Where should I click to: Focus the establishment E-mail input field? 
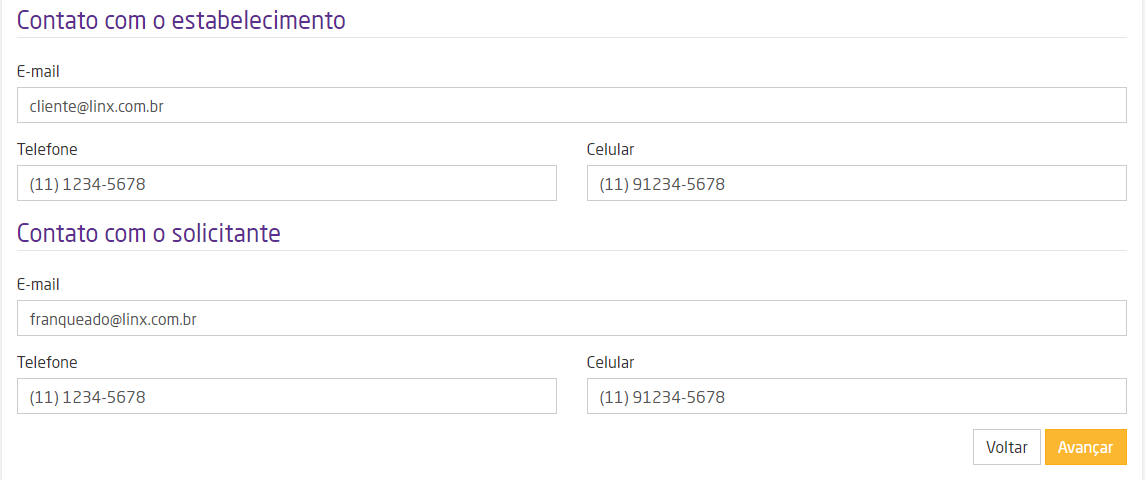click(x=571, y=105)
